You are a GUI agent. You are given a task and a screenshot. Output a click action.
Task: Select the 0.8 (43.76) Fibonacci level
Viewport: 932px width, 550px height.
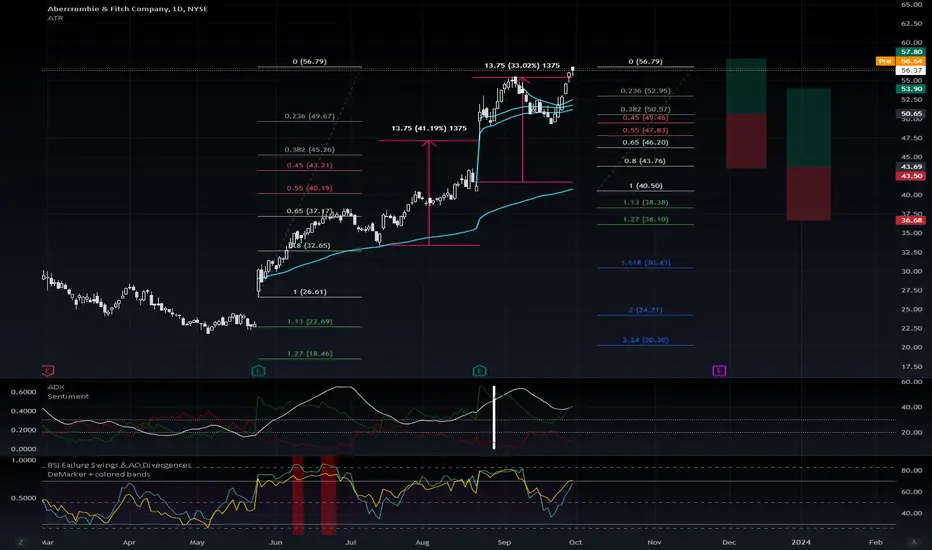click(x=645, y=161)
